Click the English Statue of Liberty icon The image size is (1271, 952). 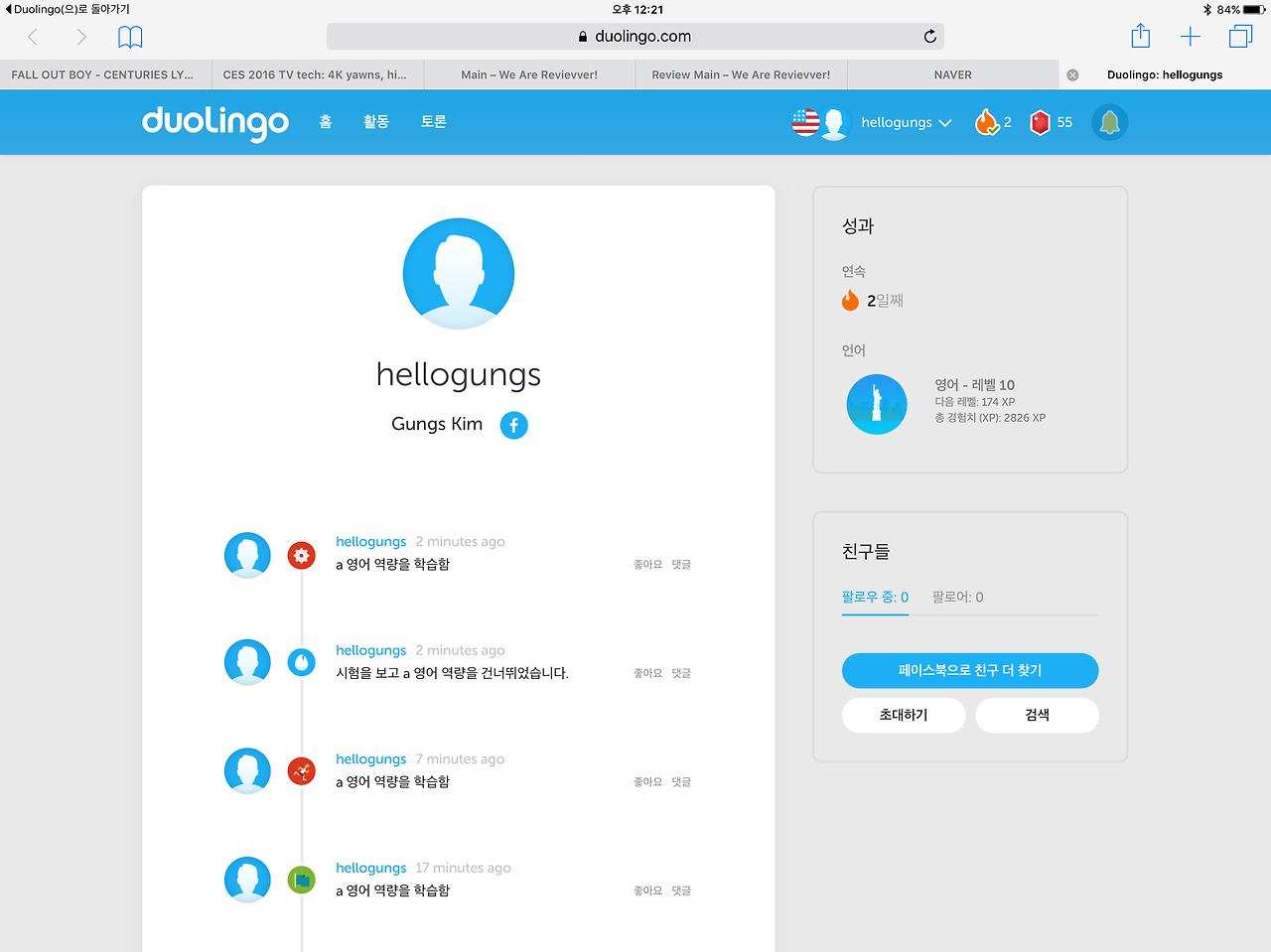coord(877,404)
